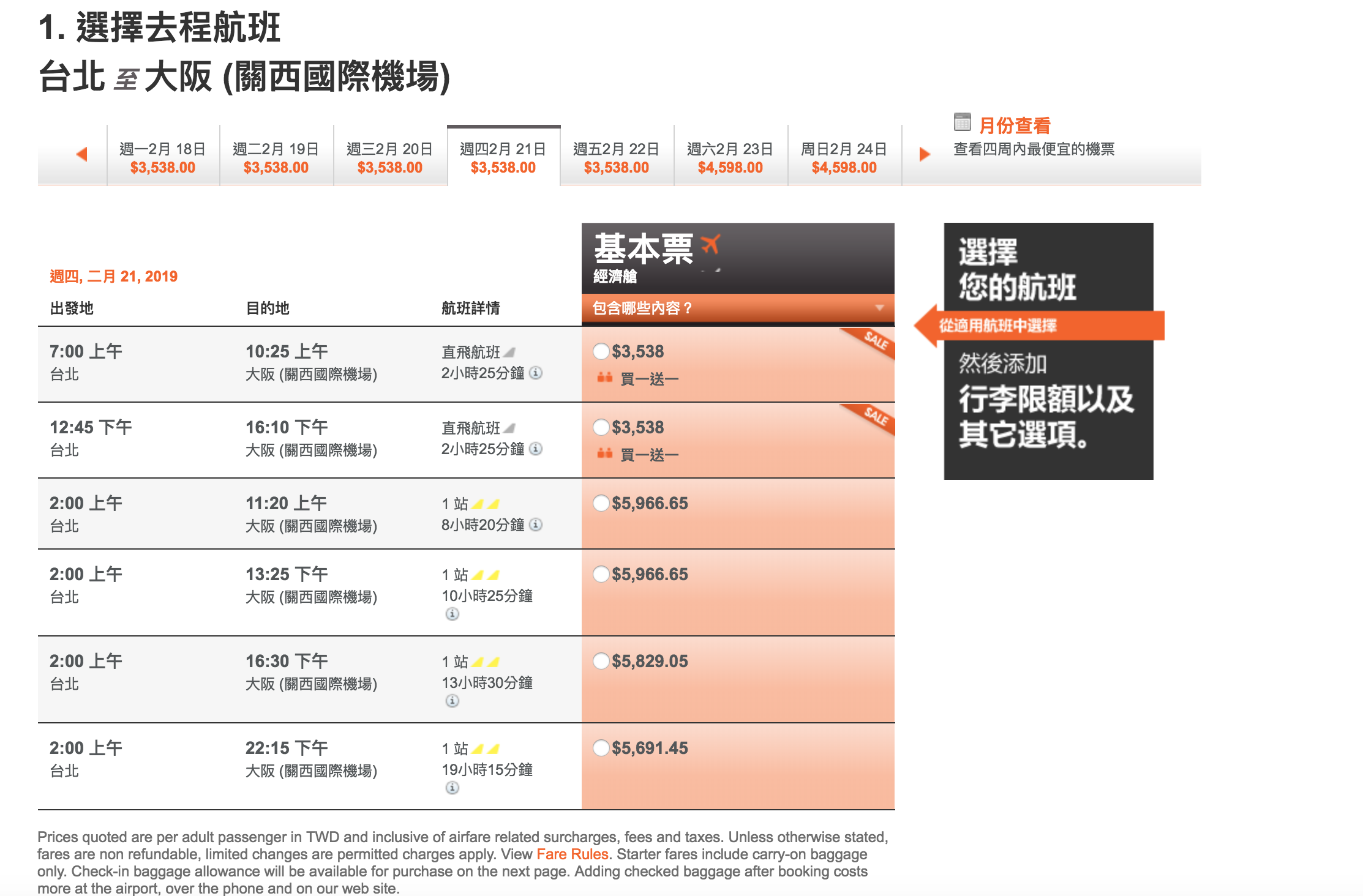Viewport: 1363px width, 896px height.
Task: Click the info icon under 13小時30分鐘
Action: [452, 701]
